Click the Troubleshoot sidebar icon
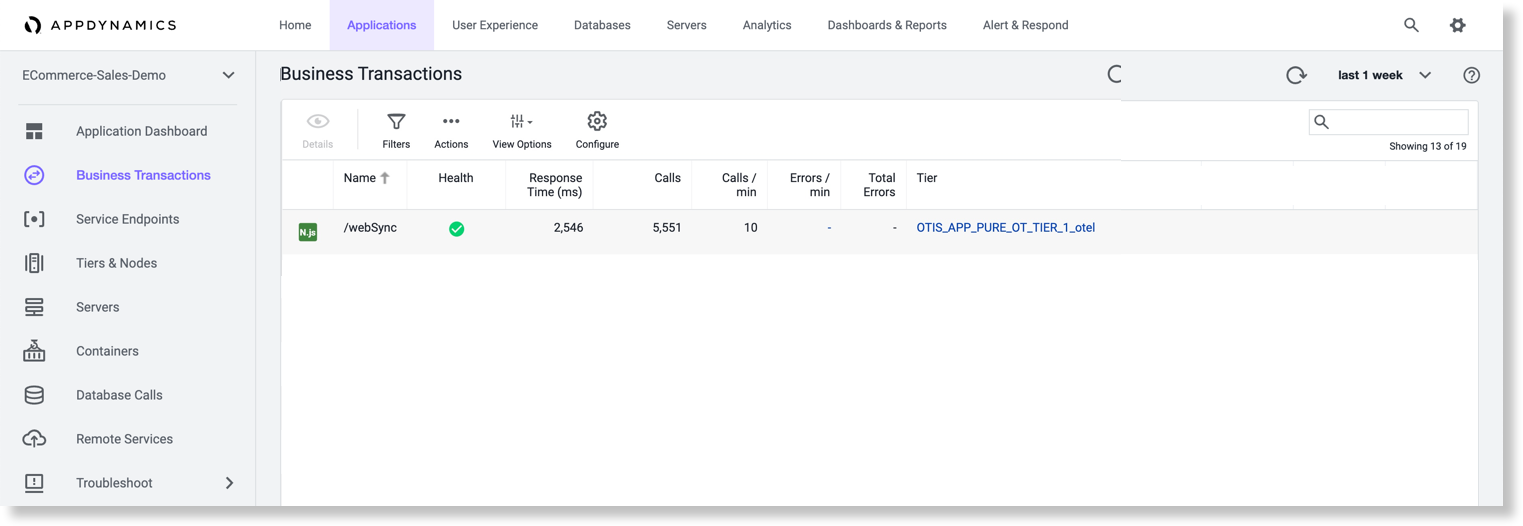This screenshot has width=1523, height=526. (34, 483)
